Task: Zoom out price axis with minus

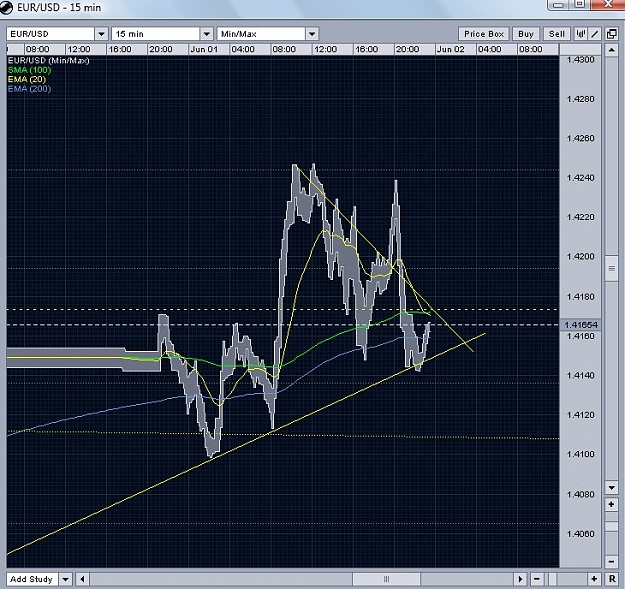Action: tap(611, 561)
